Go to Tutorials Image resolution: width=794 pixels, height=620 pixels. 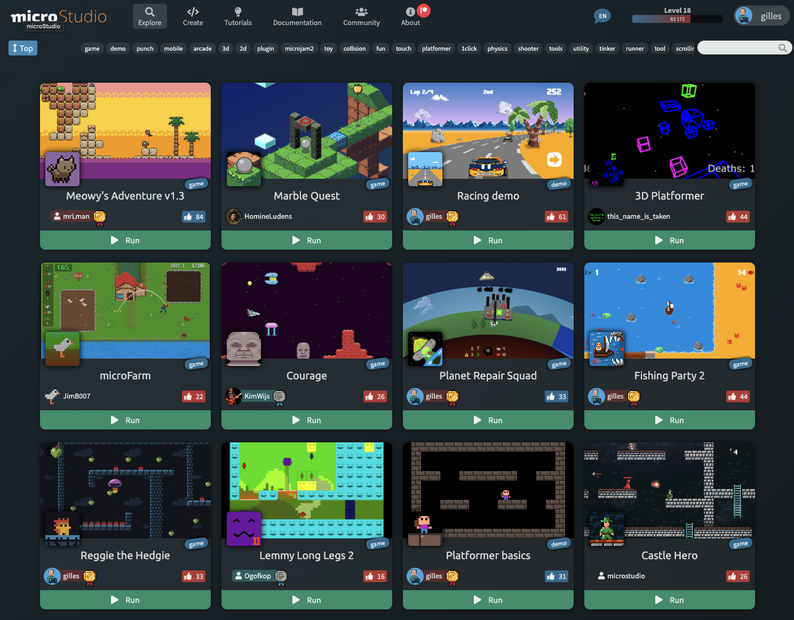238,16
